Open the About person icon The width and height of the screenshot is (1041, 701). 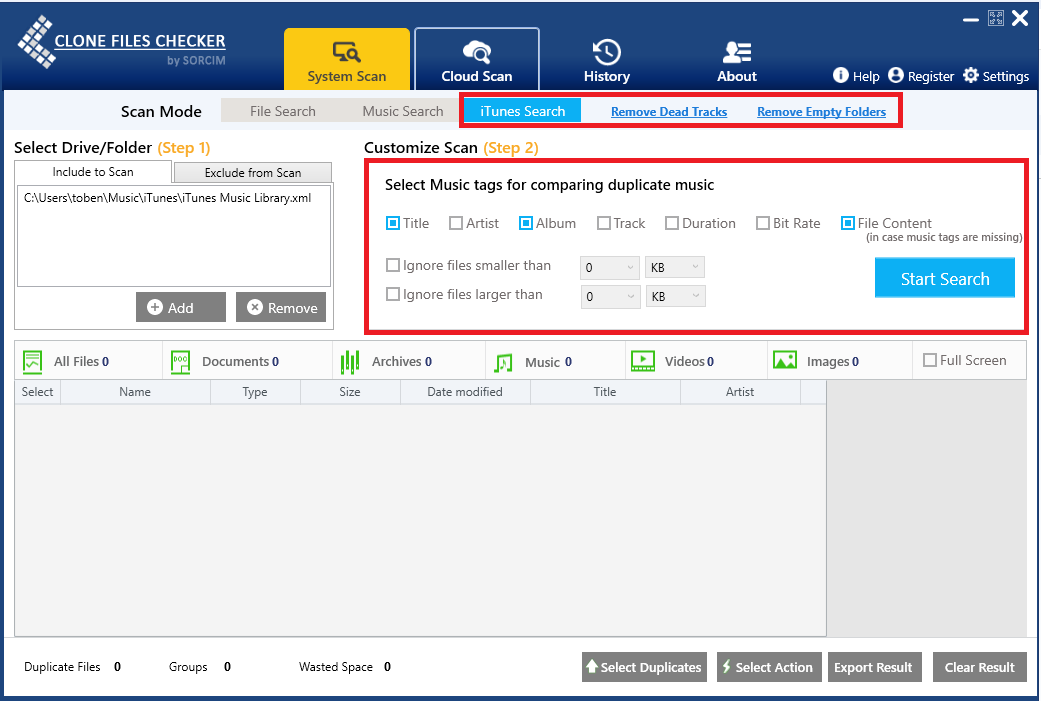pyautogui.click(x=737, y=52)
